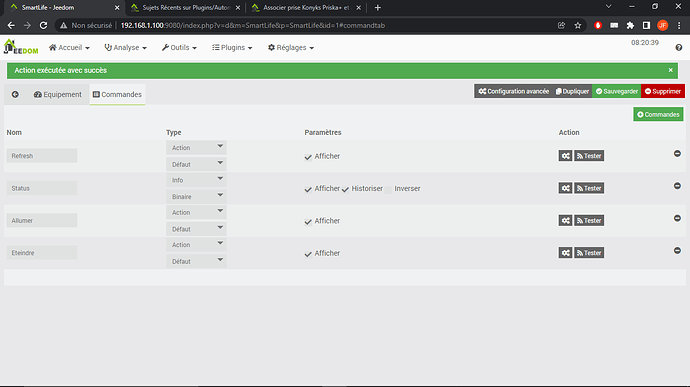Image resolution: width=690 pixels, height=387 pixels.
Task: Open the help question mark icon
Action: point(679,48)
